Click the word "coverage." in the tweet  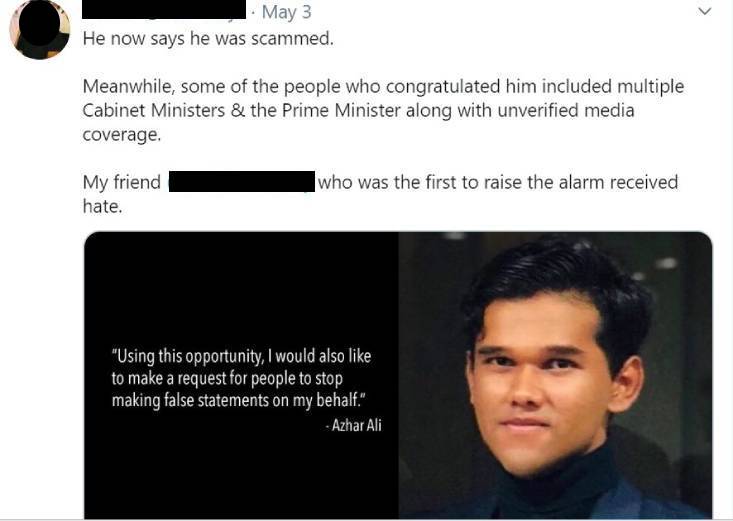(x=121, y=135)
